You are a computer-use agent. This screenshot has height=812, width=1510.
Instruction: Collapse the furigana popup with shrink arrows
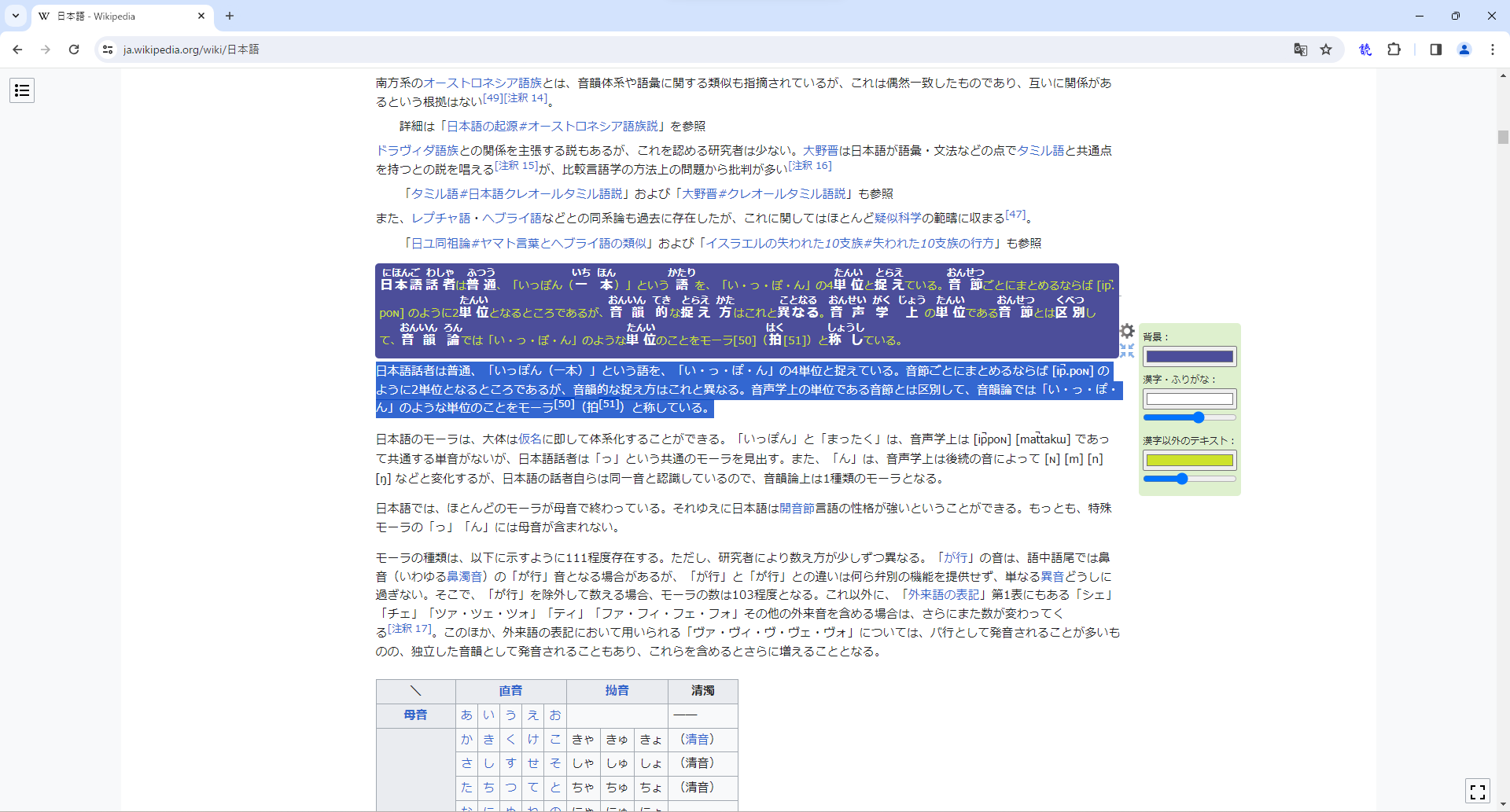tap(1127, 351)
